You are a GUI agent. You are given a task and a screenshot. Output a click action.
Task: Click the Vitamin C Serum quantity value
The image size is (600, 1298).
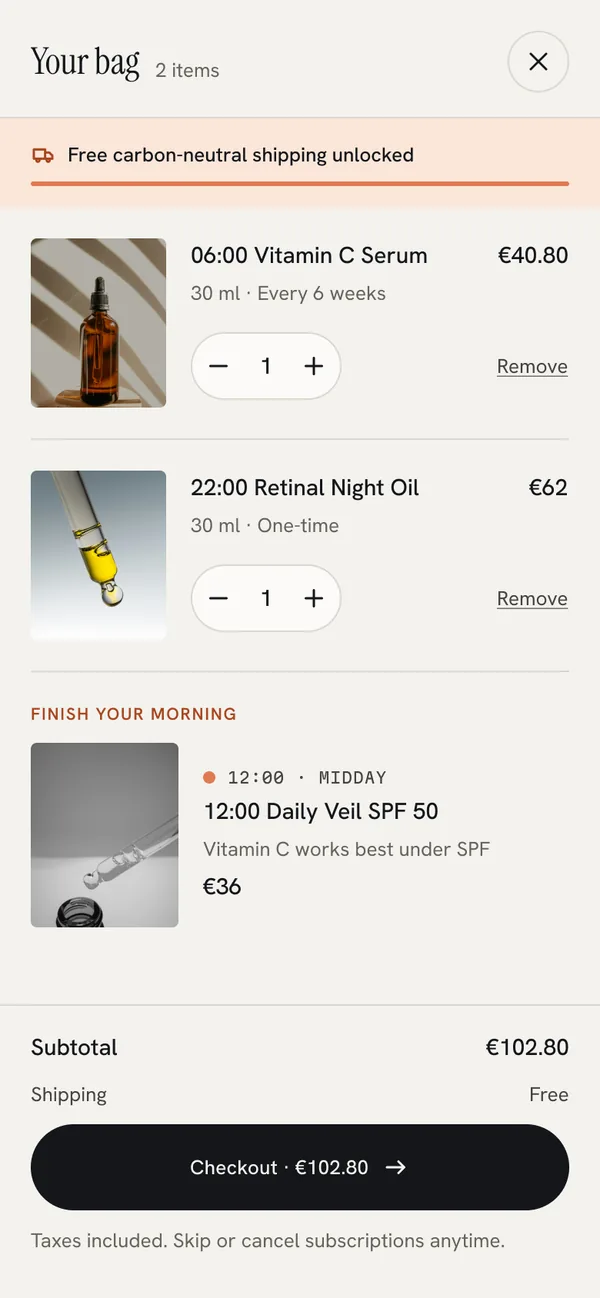click(266, 366)
